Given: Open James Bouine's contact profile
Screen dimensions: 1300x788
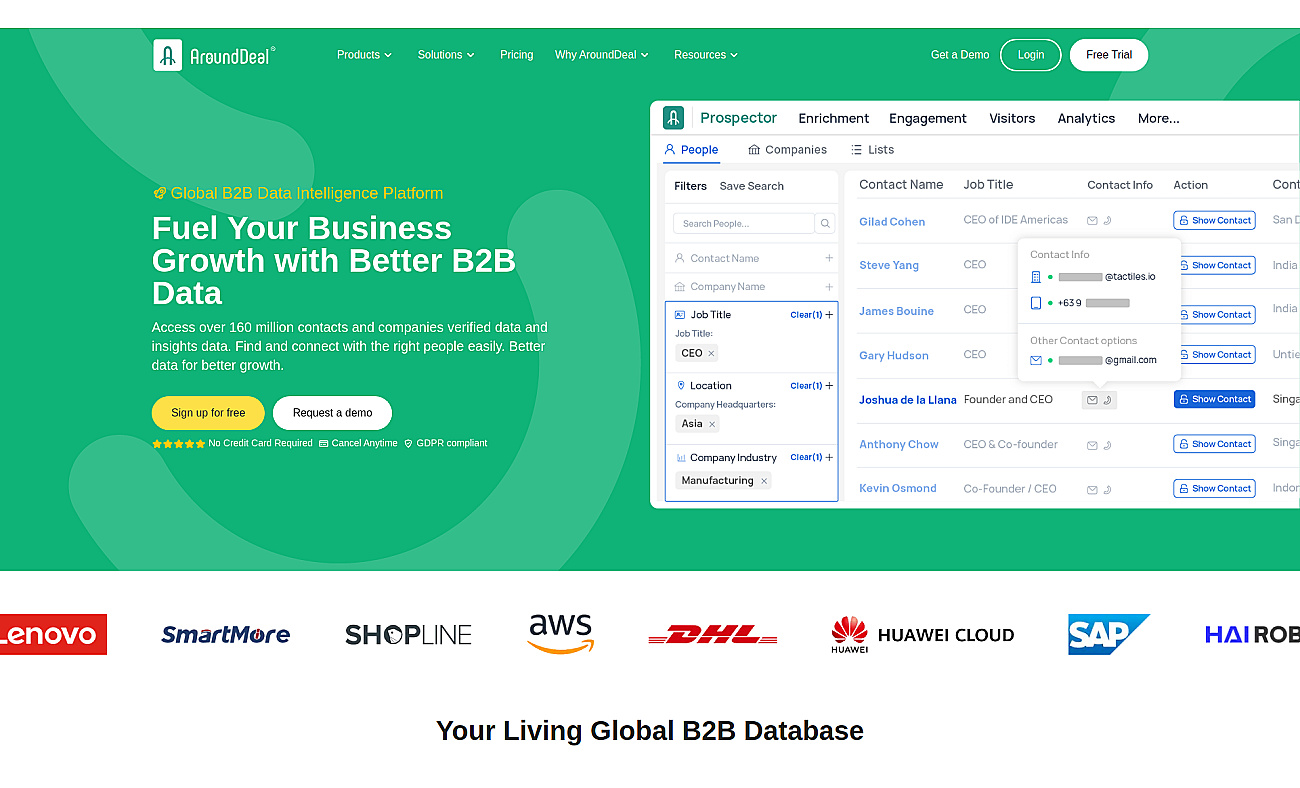Looking at the screenshot, I should (896, 311).
